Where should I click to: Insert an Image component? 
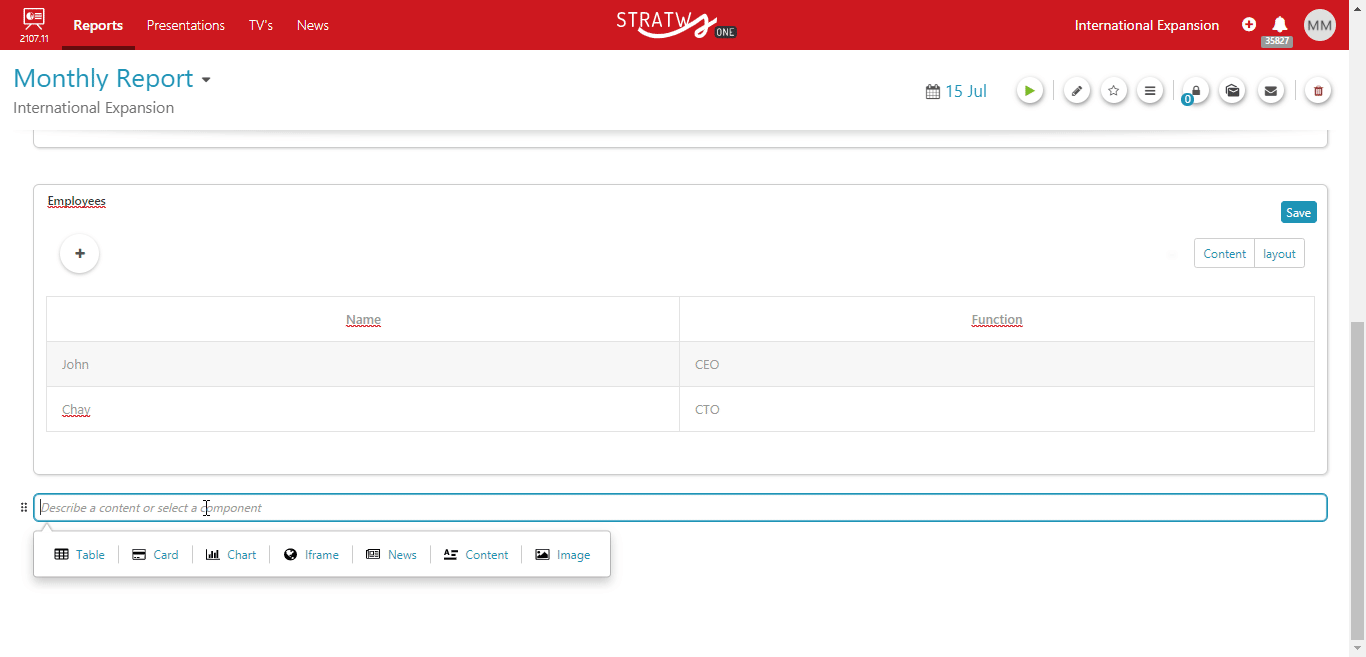(x=563, y=555)
